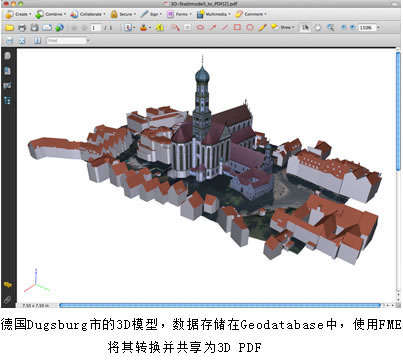Screen dimensions: 403x361
Task: Click inside the Find search field
Action: click(x=67, y=41)
